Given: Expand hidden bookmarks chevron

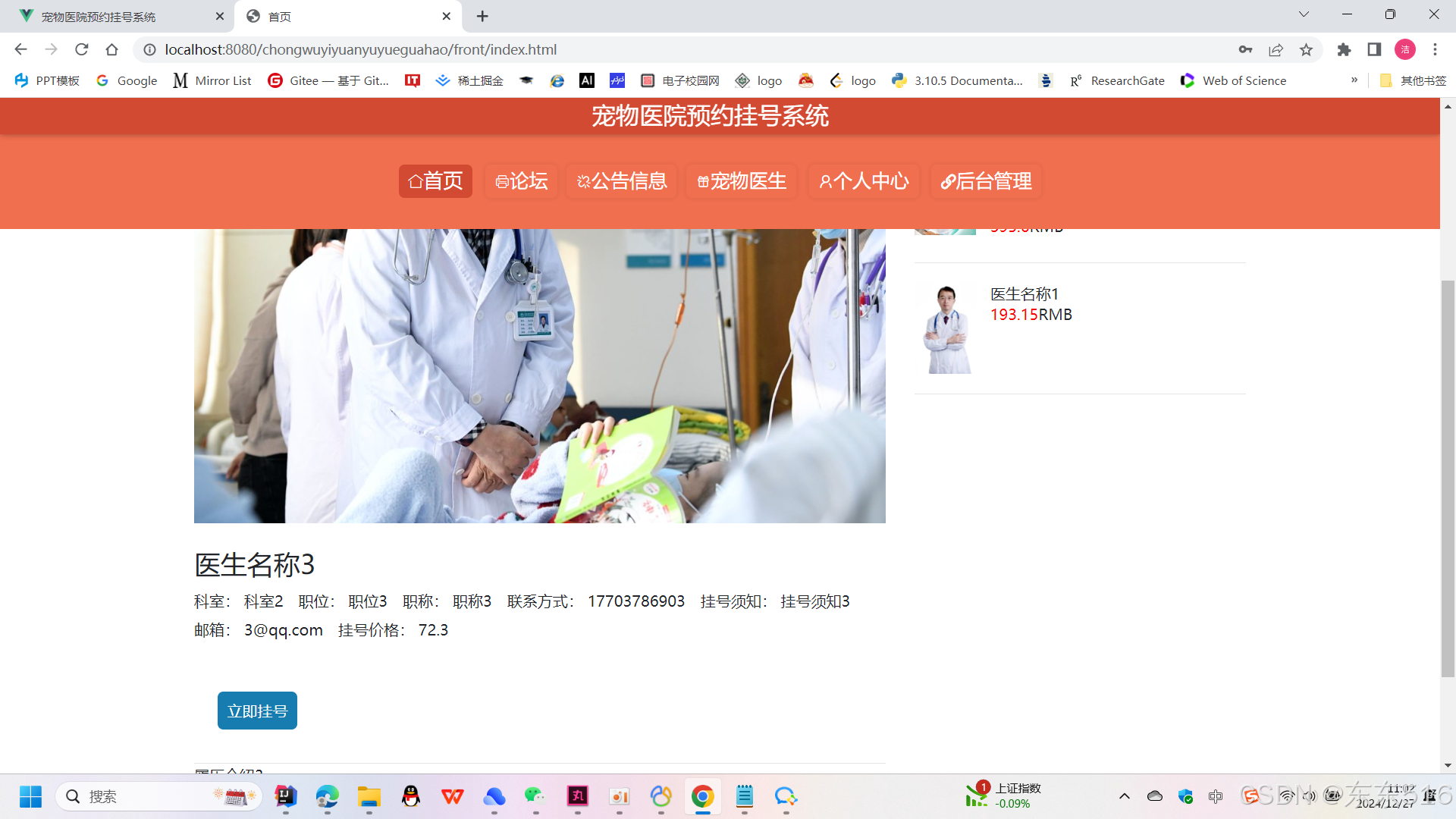Looking at the screenshot, I should [x=1354, y=80].
